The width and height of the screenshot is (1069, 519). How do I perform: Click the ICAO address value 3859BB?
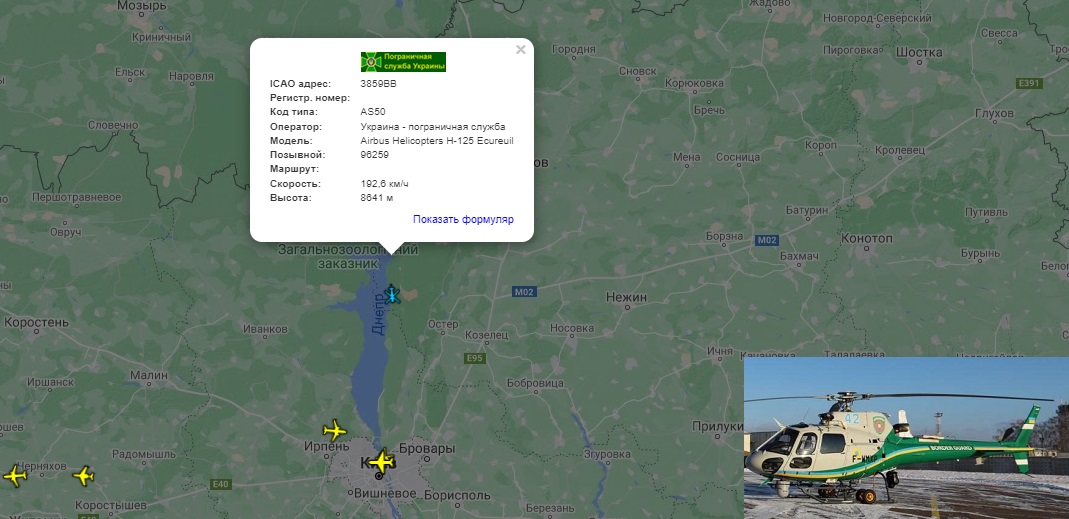coord(378,84)
